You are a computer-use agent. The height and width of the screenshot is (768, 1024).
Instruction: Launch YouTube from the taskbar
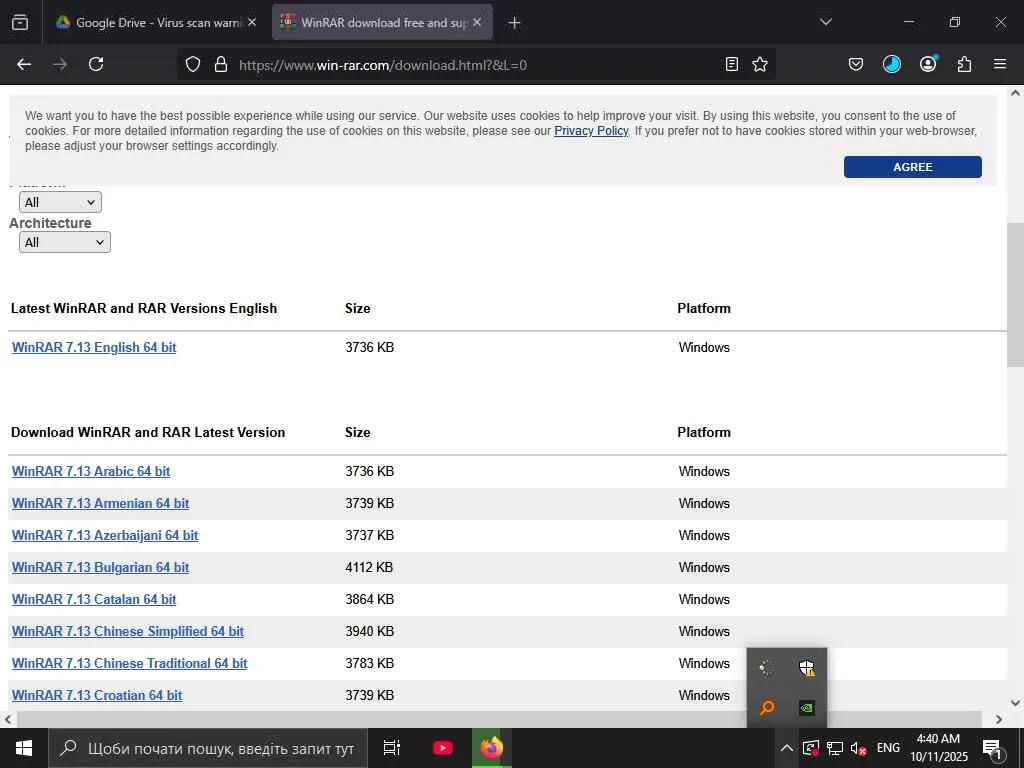pos(442,748)
